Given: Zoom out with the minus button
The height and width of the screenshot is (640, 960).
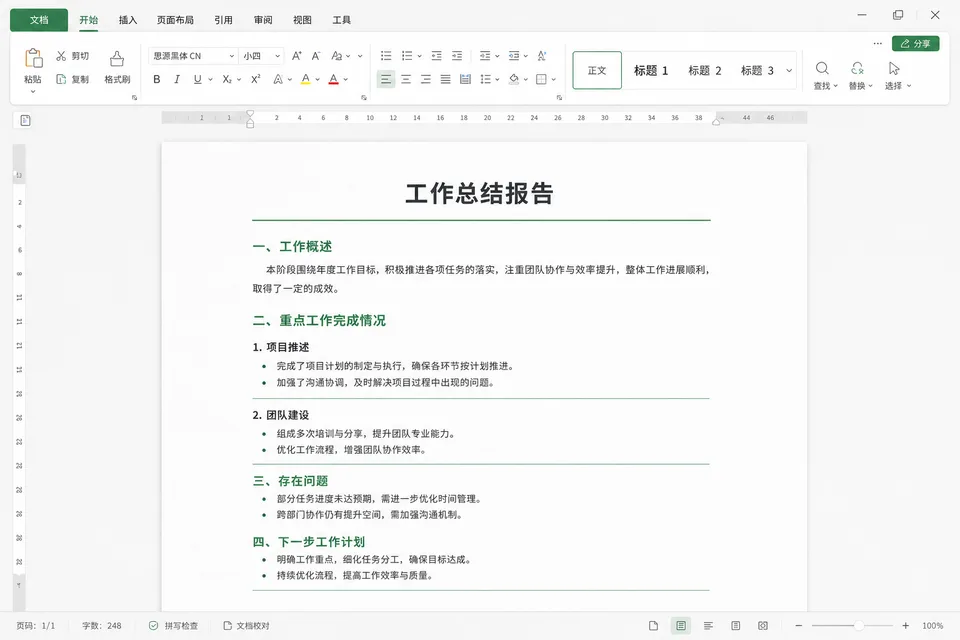Looking at the screenshot, I should 798,625.
